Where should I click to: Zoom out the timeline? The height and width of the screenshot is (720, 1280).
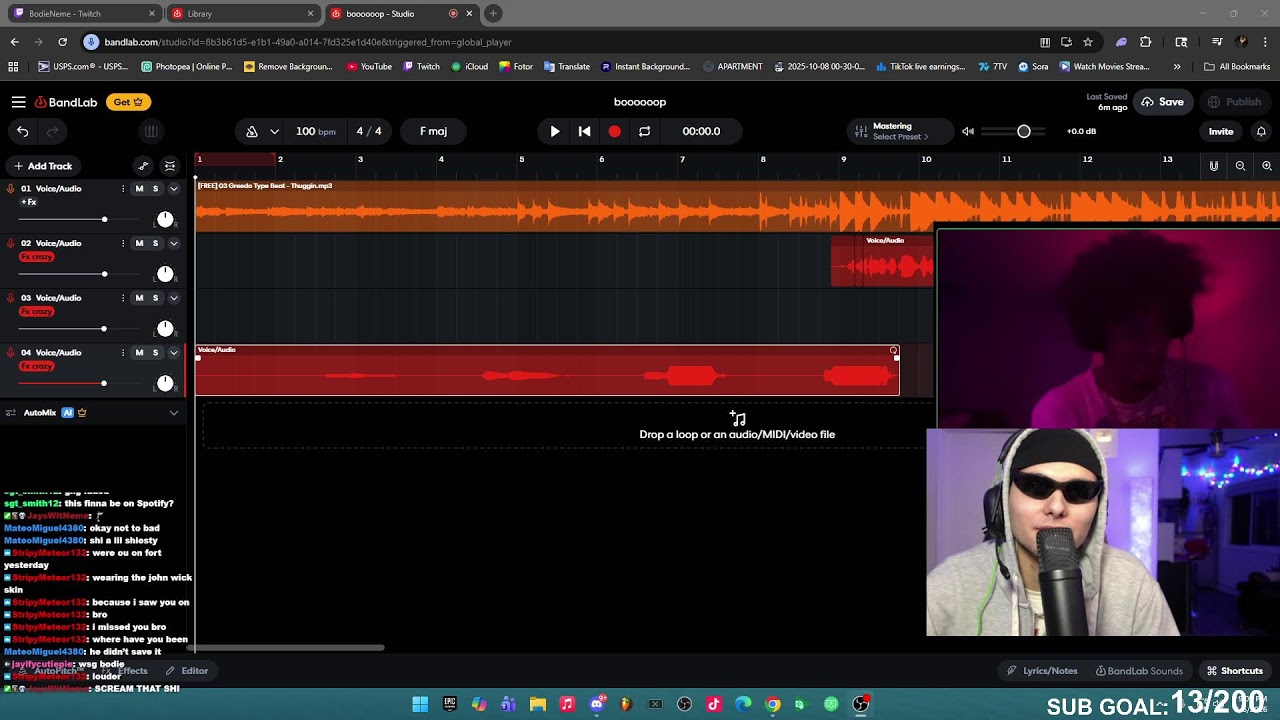(x=1240, y=166)
